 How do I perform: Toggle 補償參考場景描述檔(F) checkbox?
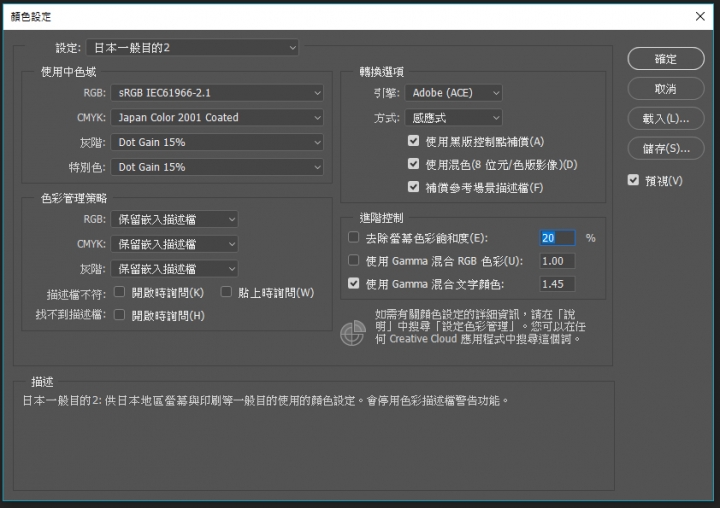click(x=413, y=186)
